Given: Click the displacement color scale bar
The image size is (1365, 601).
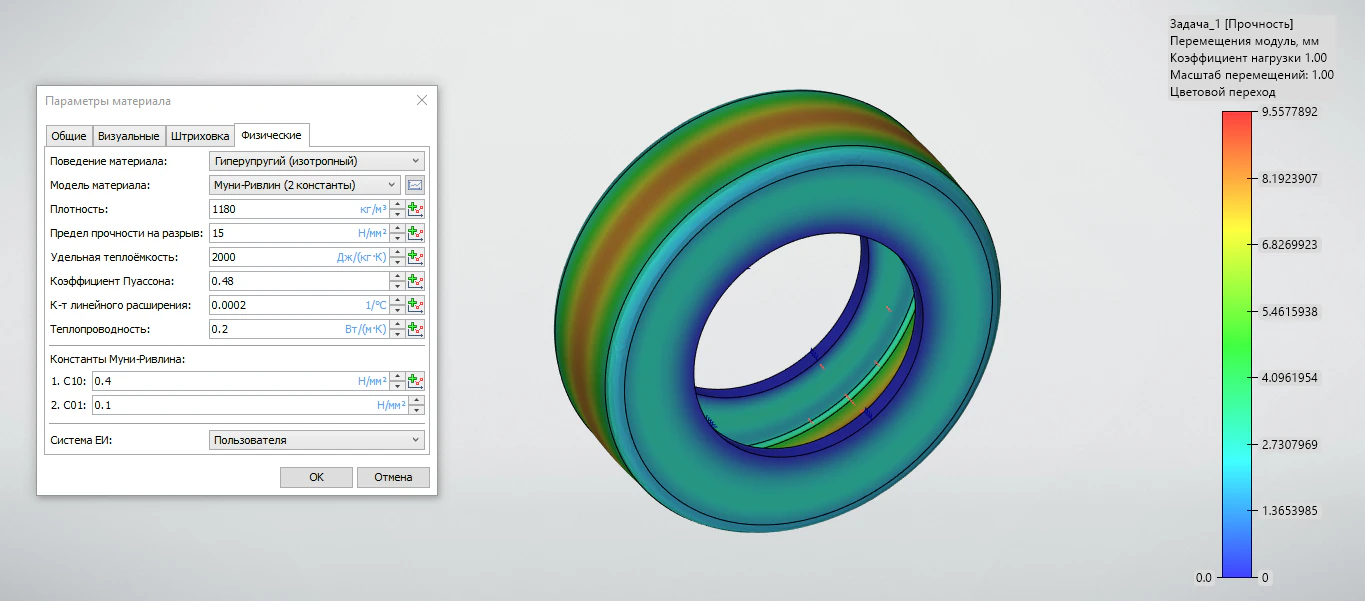Looking at the screenshot, I should click(1237, 344).
